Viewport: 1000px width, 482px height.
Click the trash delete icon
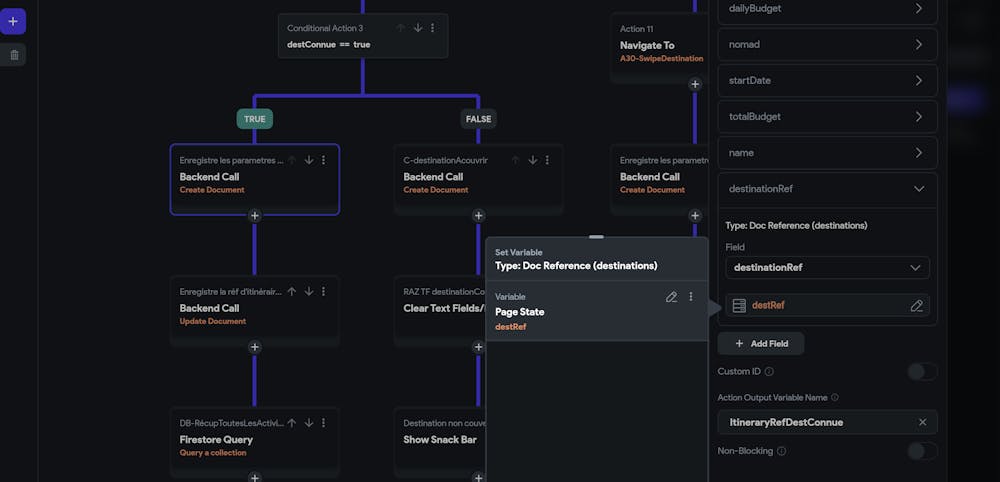(x=14, y=55)
